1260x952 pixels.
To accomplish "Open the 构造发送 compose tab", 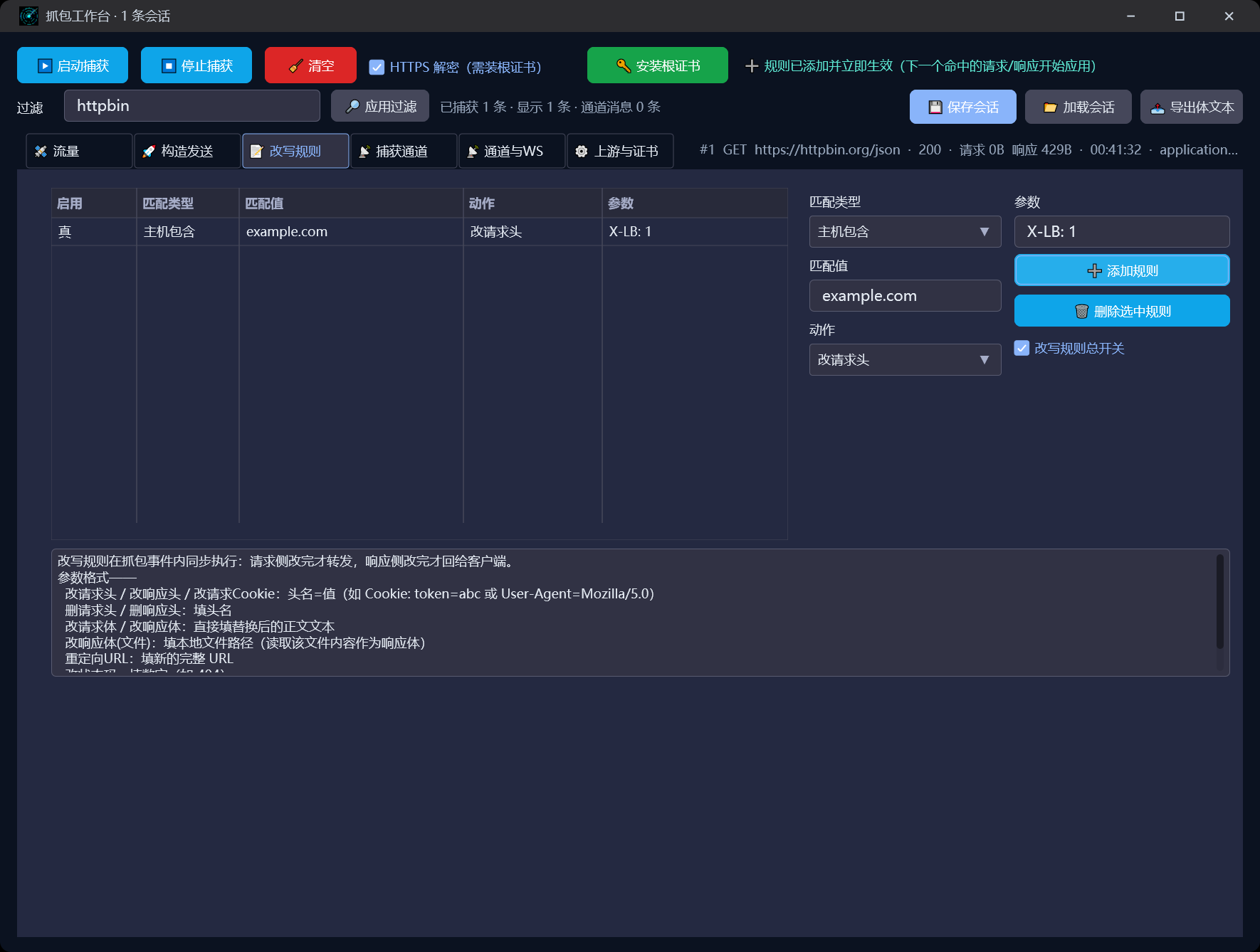I will click(187, 151).
